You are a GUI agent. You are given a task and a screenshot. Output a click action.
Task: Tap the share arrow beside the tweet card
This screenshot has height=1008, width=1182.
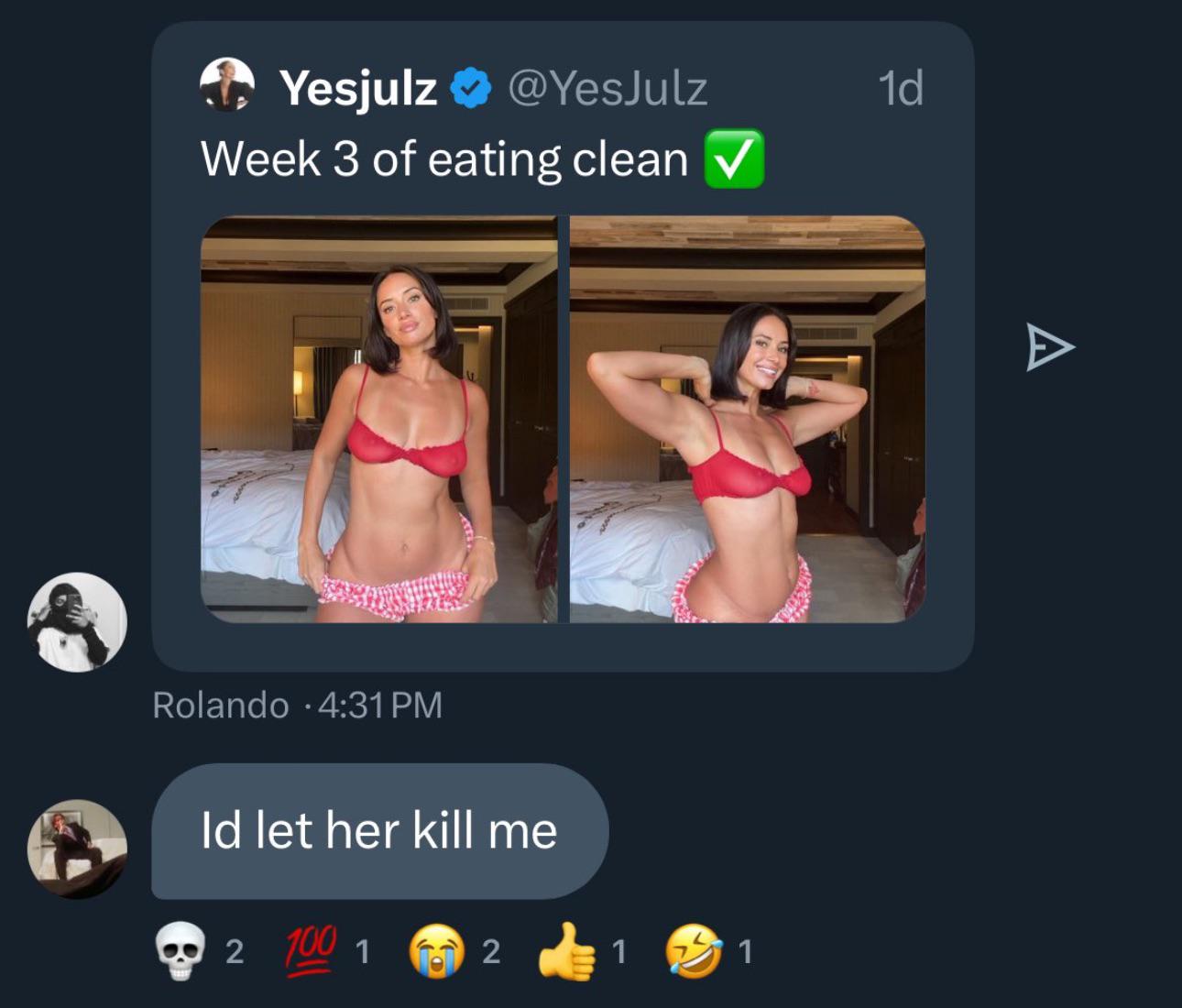tap(1048, 347)
